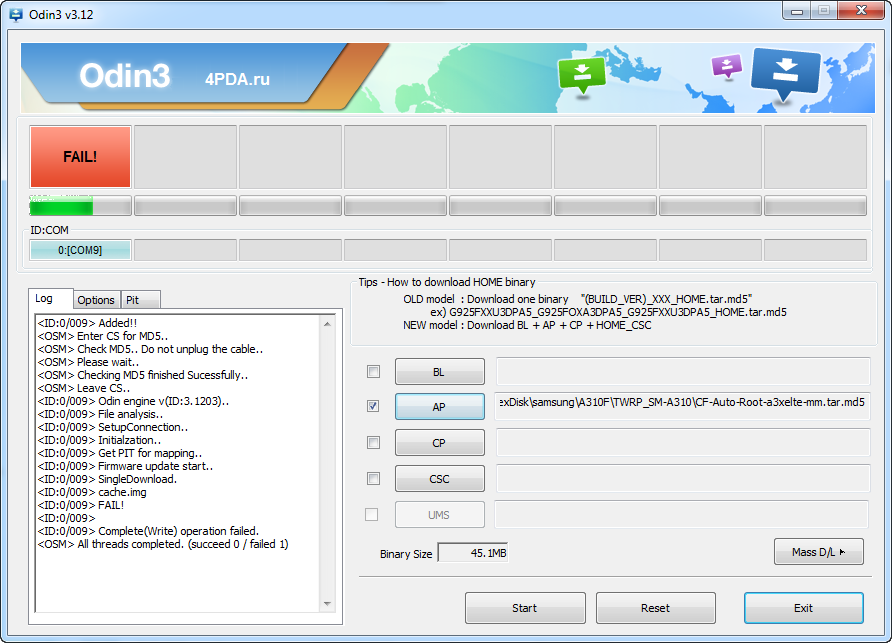Close the Odin3 window

click(x=857, y=11)
